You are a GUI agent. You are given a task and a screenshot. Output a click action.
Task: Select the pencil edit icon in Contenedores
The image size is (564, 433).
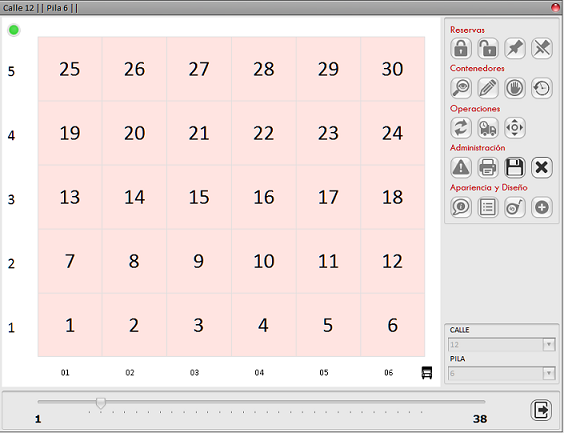[488, 88]
